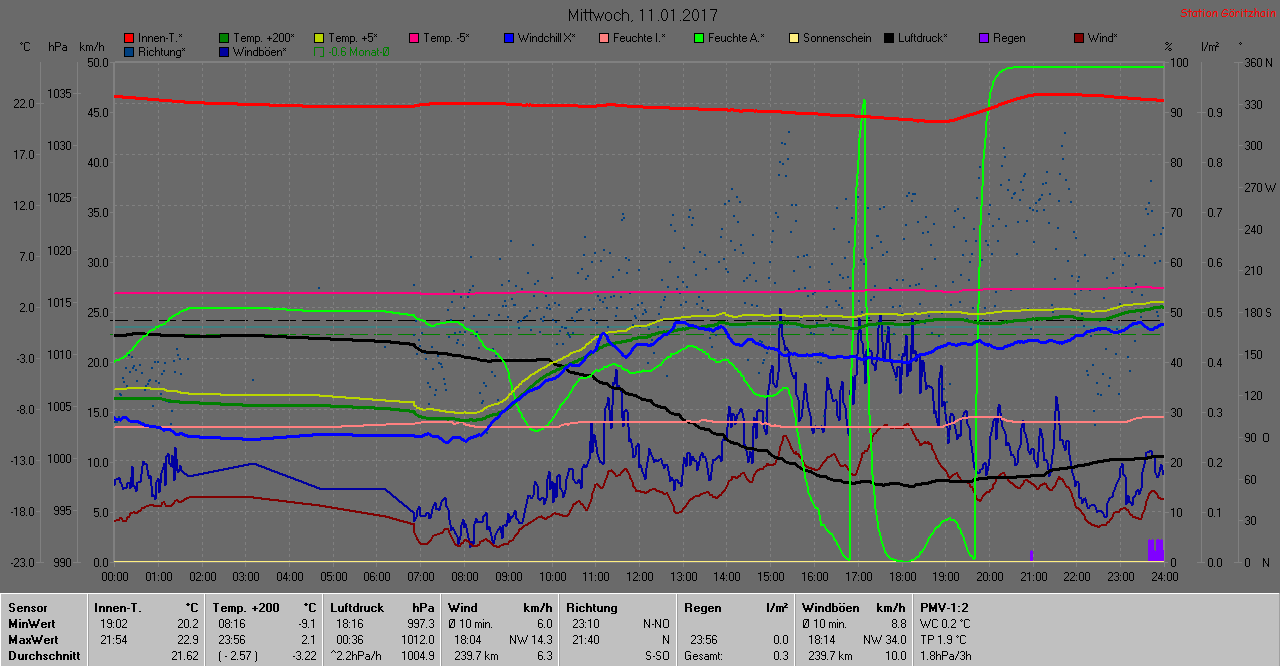Click the pink Temp. -5 legend marker
Screen dimensions: 1280x666
click(x=414, y=38)
